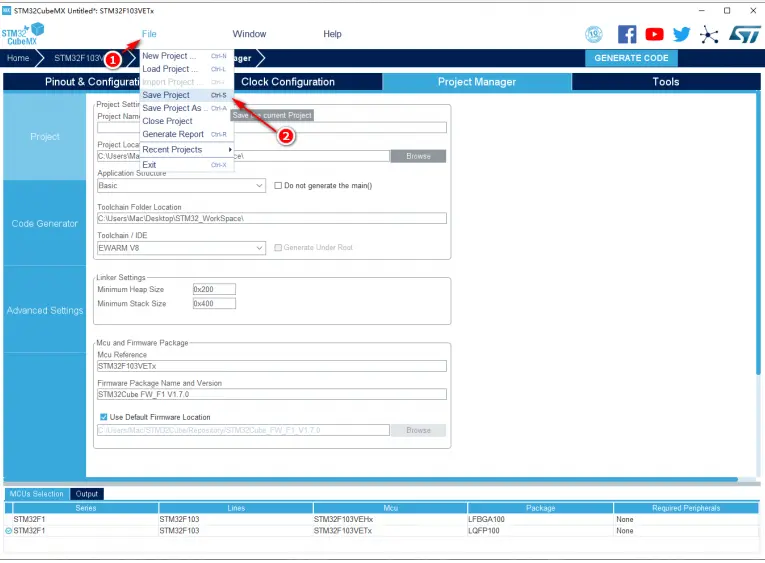
Task: Toggle Generate Under Root checkbox
Action: click(278, 247)
